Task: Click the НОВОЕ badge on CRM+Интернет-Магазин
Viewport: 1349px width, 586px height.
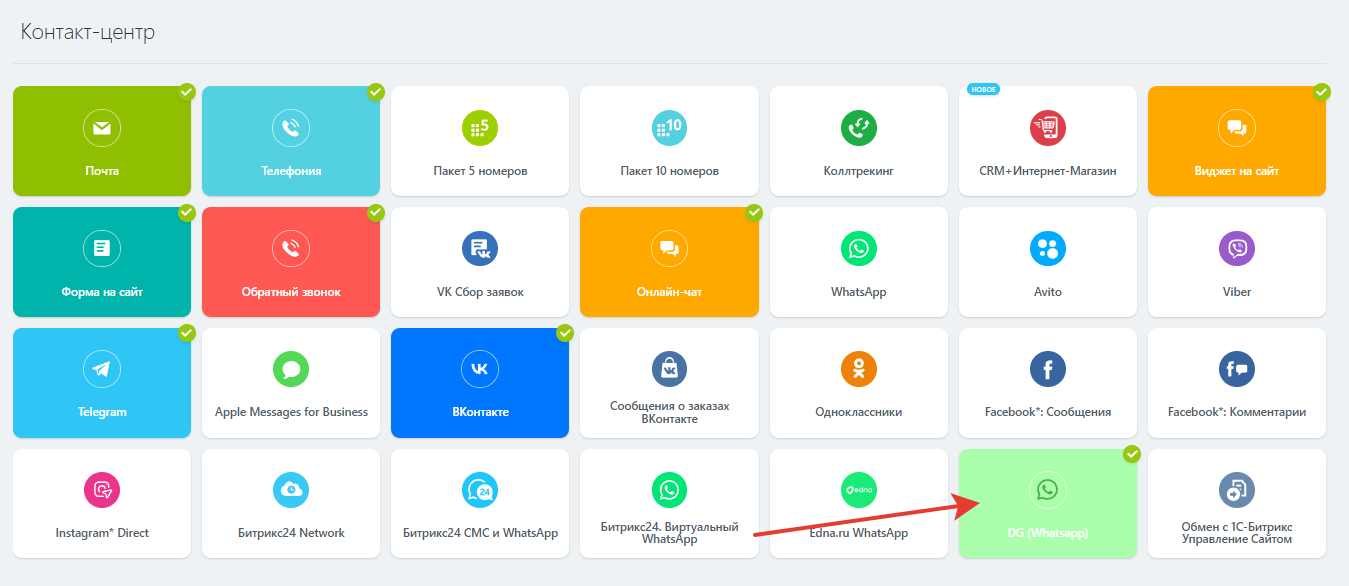Action: (984, 90)
